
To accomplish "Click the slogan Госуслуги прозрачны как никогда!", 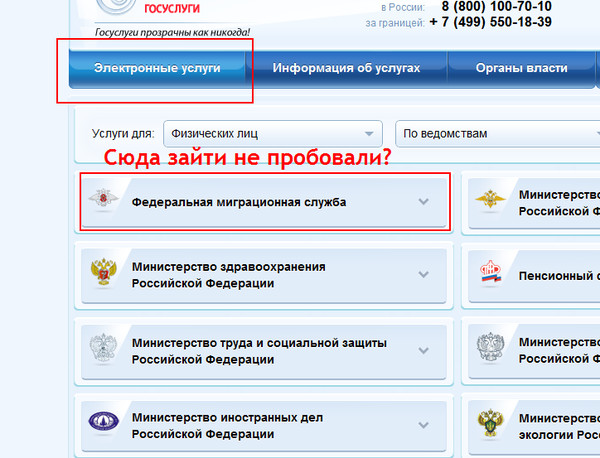I will [x=173, y=33].
